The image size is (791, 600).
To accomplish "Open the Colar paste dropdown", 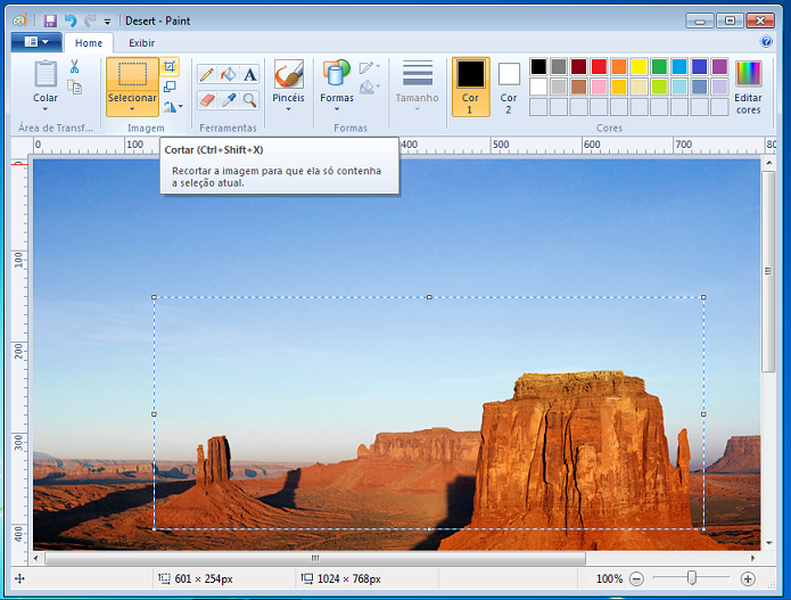I will tap(46, 109).
